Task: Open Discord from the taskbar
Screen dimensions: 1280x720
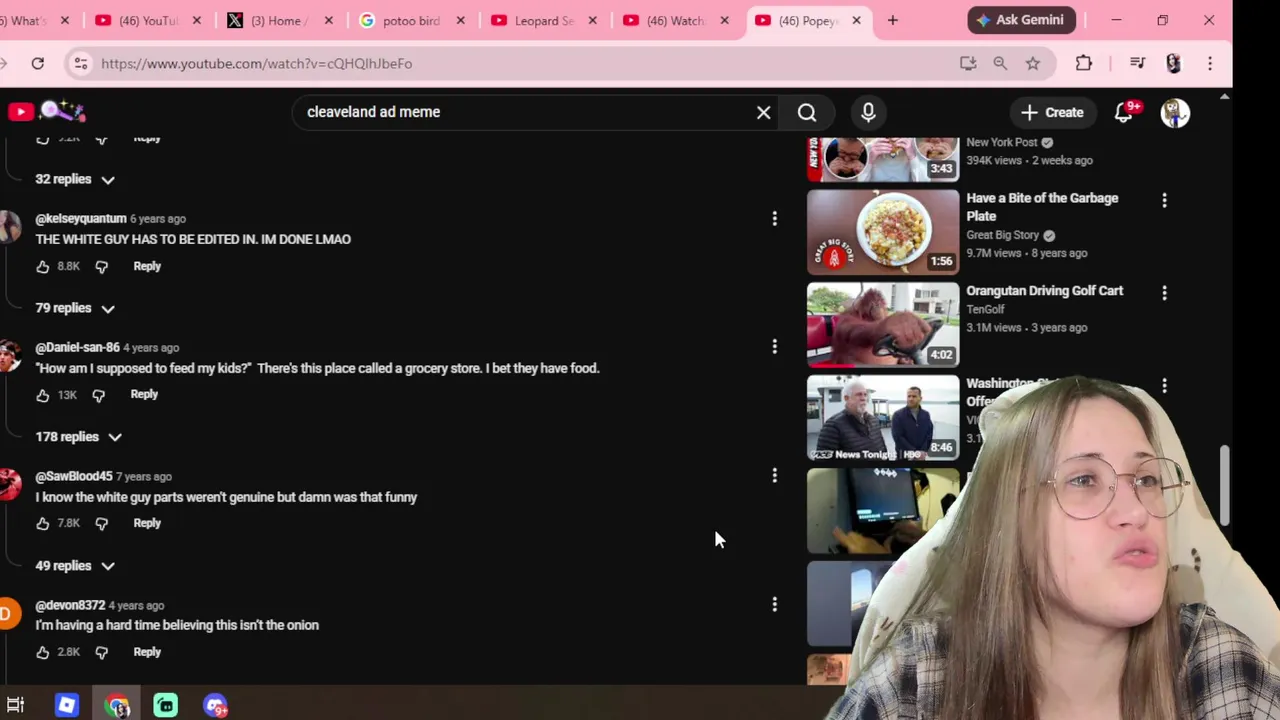Action: [x=215, y=706]
